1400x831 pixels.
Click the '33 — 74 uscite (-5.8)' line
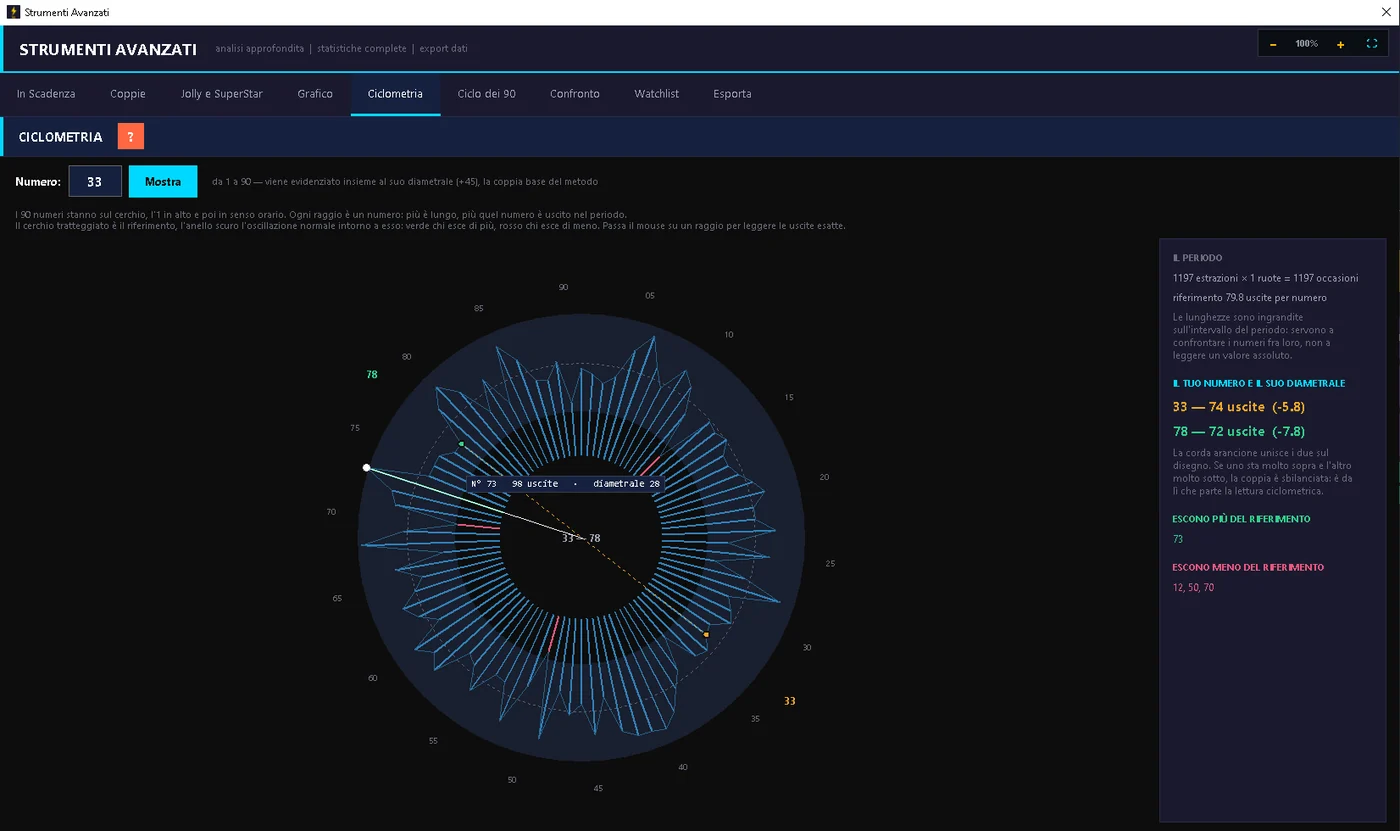tap(1239, 407)
